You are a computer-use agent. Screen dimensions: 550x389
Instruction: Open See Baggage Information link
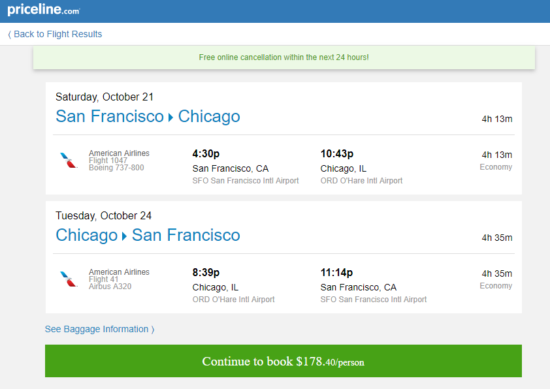coord(100,329)
